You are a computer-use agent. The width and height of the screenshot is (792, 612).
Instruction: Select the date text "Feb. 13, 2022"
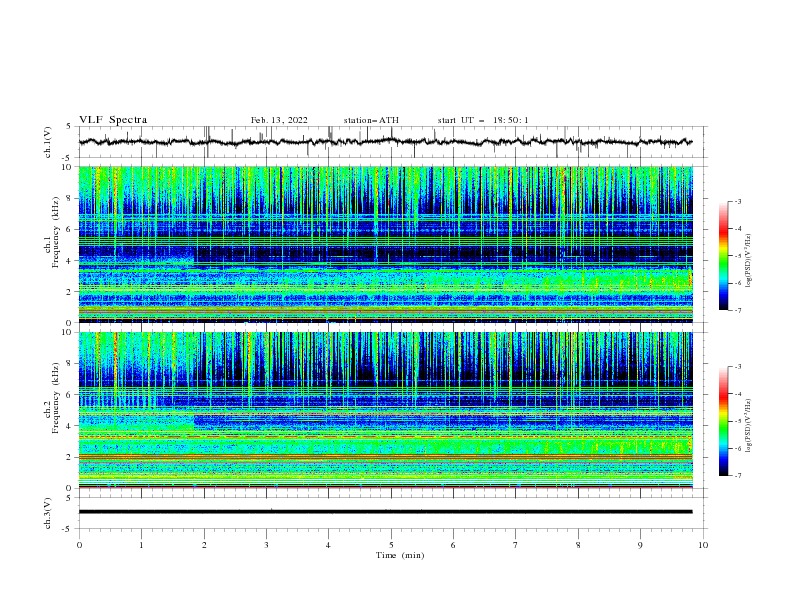pyautogui.click(x=279, y=120)
